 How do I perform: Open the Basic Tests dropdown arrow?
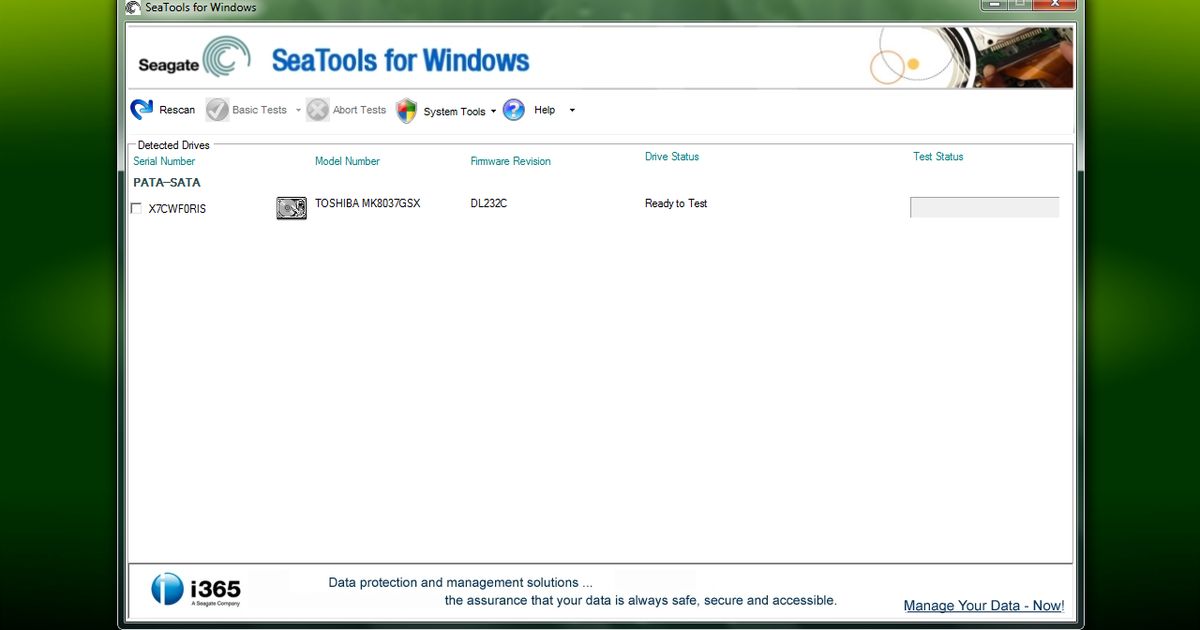[x=297, y=110]
